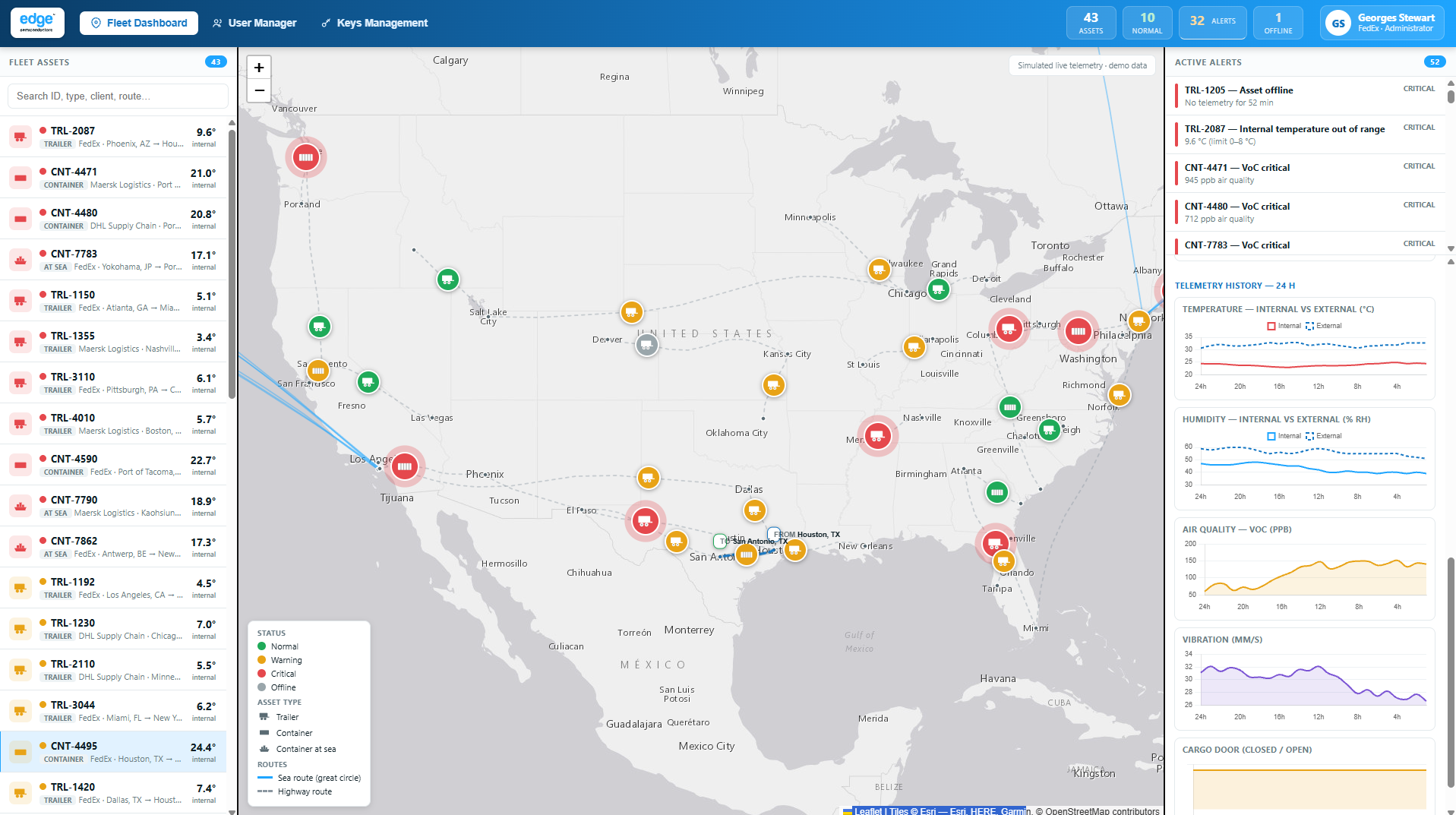Open CNT-4471 VoC critical alert
1456x815 pixels.
tap(1304, 173)
